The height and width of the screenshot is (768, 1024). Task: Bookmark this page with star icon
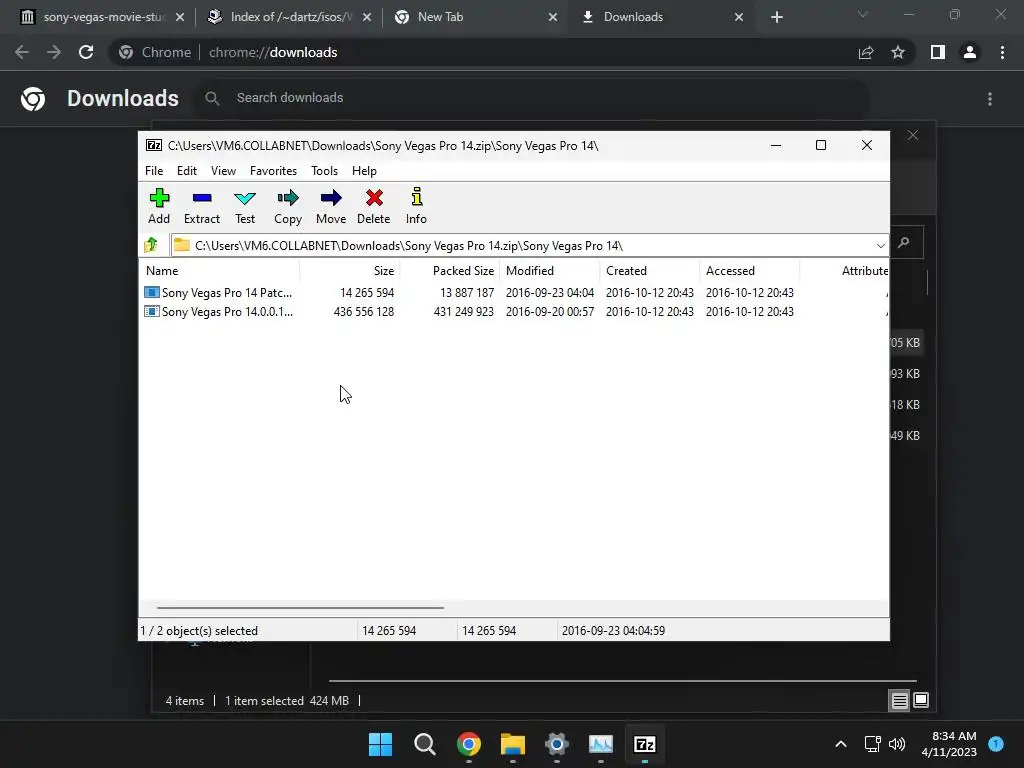click(x=898, y=52)
